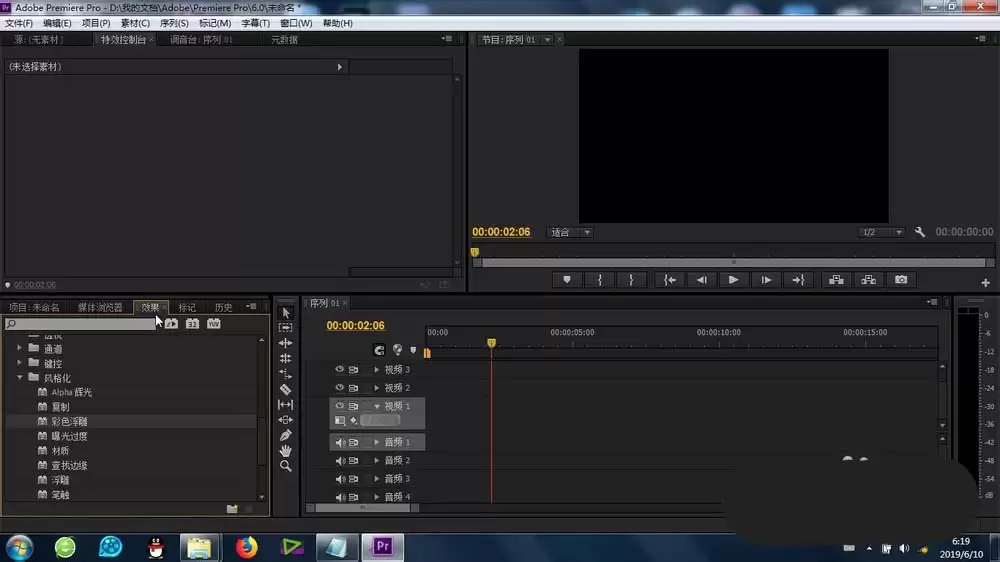Image resolution: width=1000 pixels, height=562 pixels.
Task: Select the Alpha 辉光 effect
Action: point(71,392)
